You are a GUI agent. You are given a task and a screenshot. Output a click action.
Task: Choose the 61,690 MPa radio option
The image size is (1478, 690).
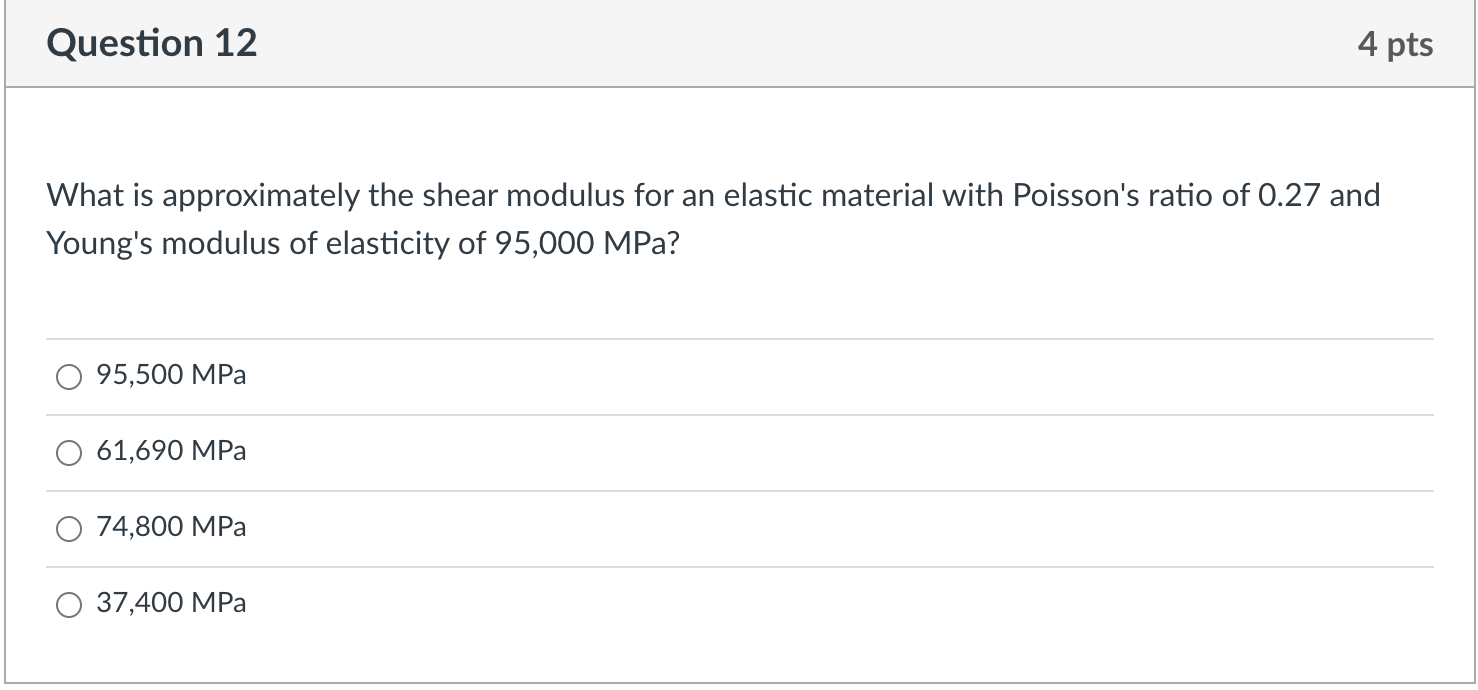[x=69, y=453]
